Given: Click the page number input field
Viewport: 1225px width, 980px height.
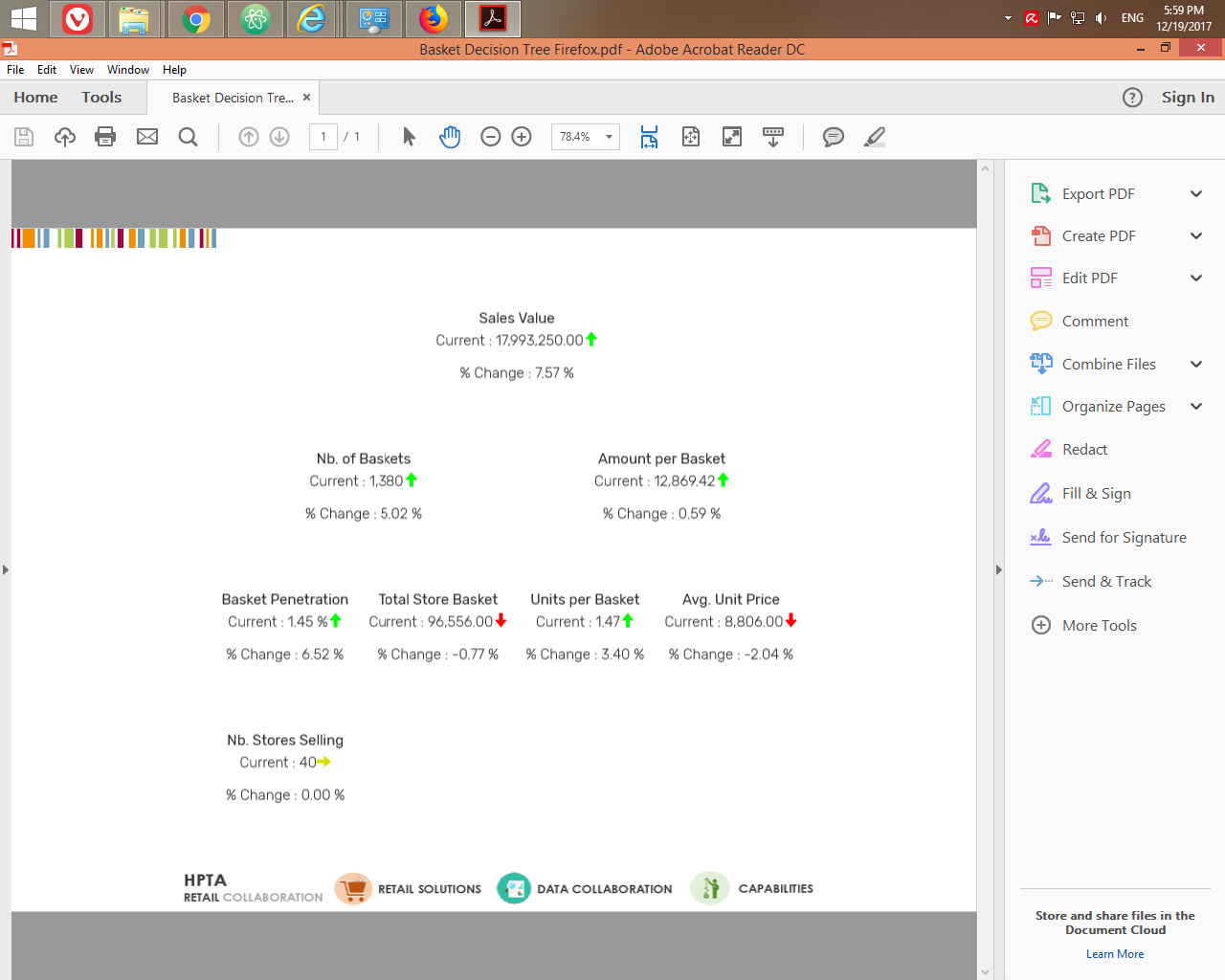Looking at the screenshot, I should click(x=323, y=136).
